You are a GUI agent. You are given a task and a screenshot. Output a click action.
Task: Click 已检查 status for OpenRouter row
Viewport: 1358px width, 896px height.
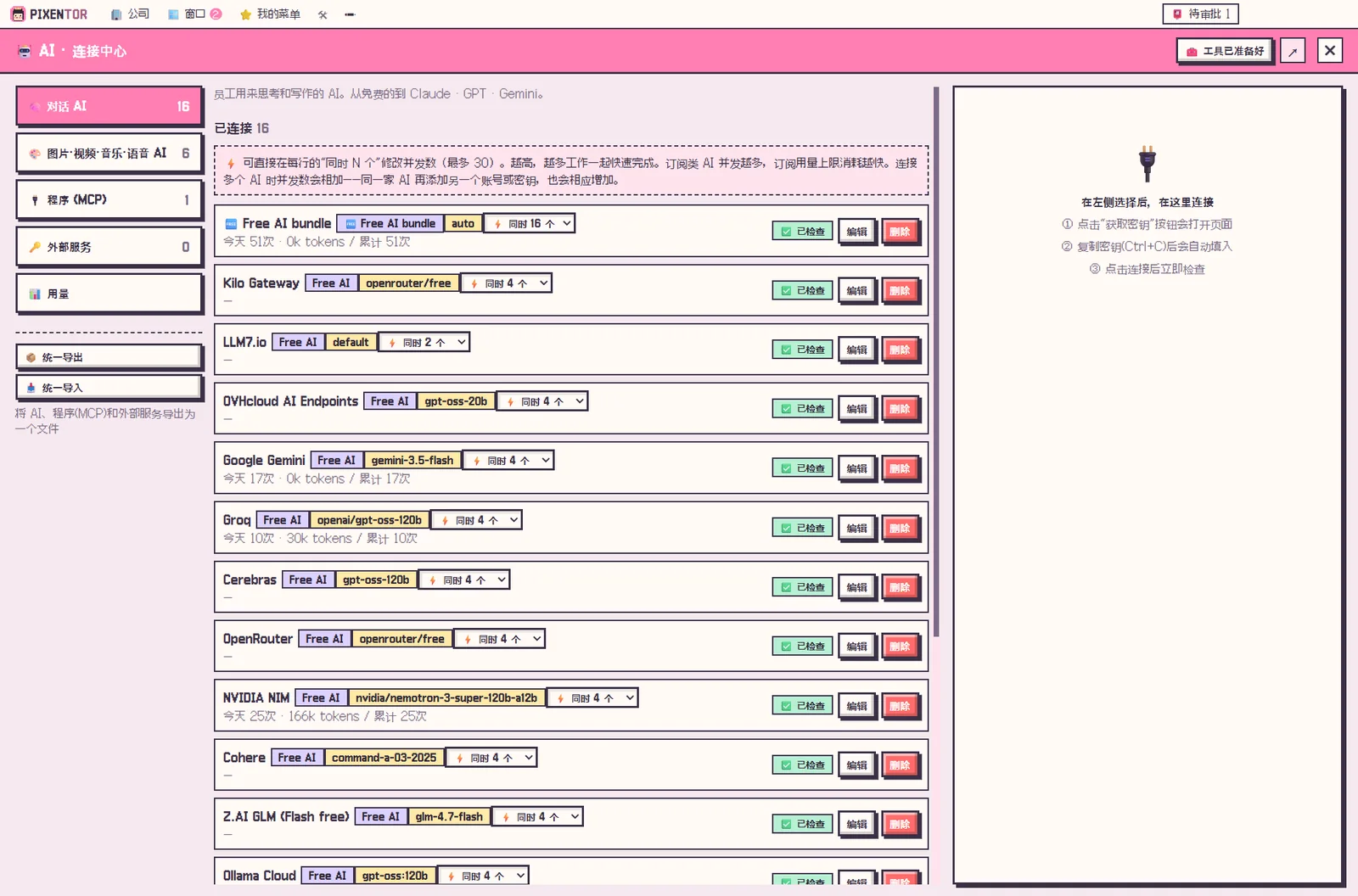coord(802,647)
